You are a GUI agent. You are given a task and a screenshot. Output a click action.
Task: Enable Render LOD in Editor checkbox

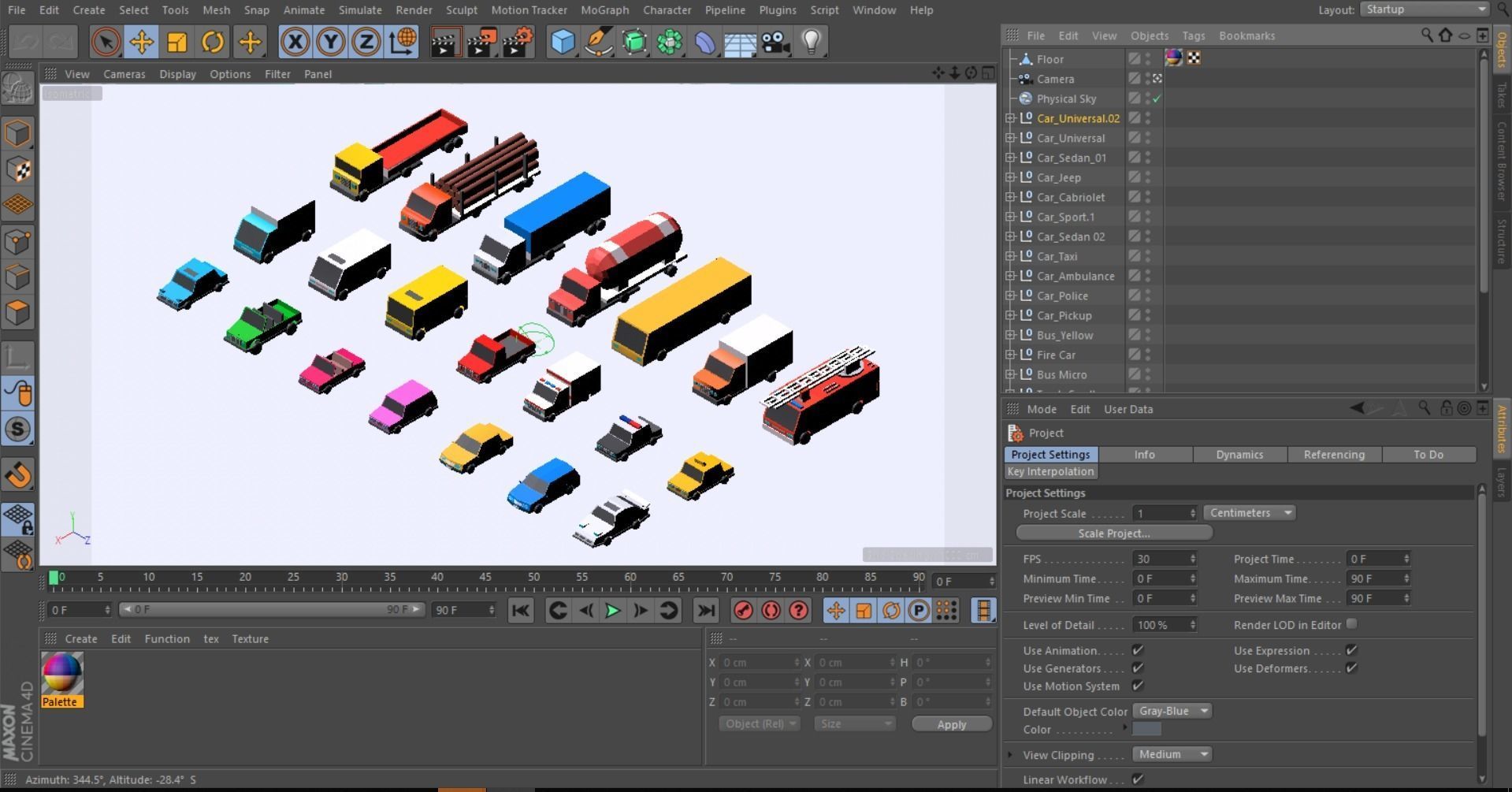click(x=1352, y=624)
